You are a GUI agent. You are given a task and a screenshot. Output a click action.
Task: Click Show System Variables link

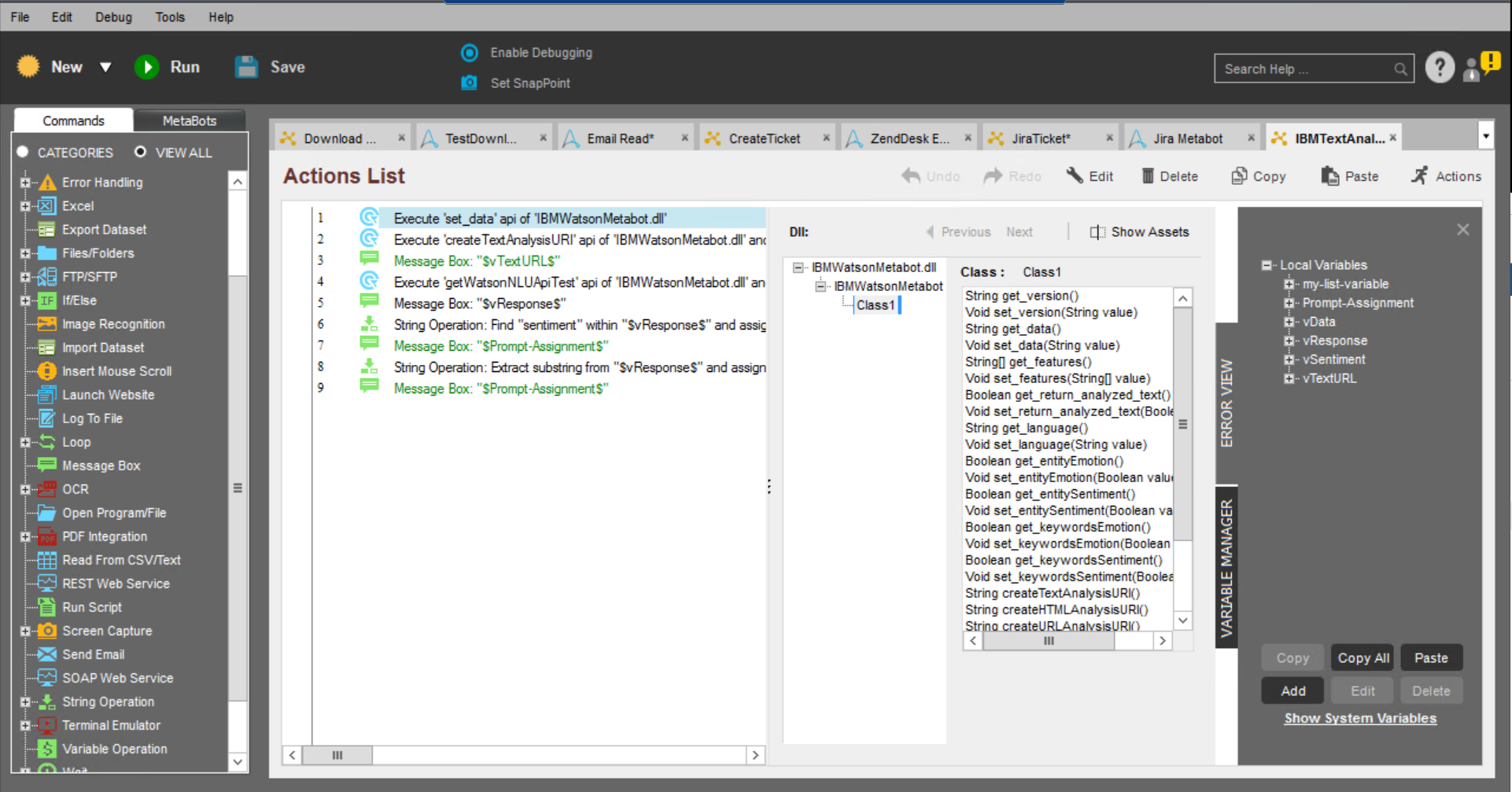(x=1360, y=718)
